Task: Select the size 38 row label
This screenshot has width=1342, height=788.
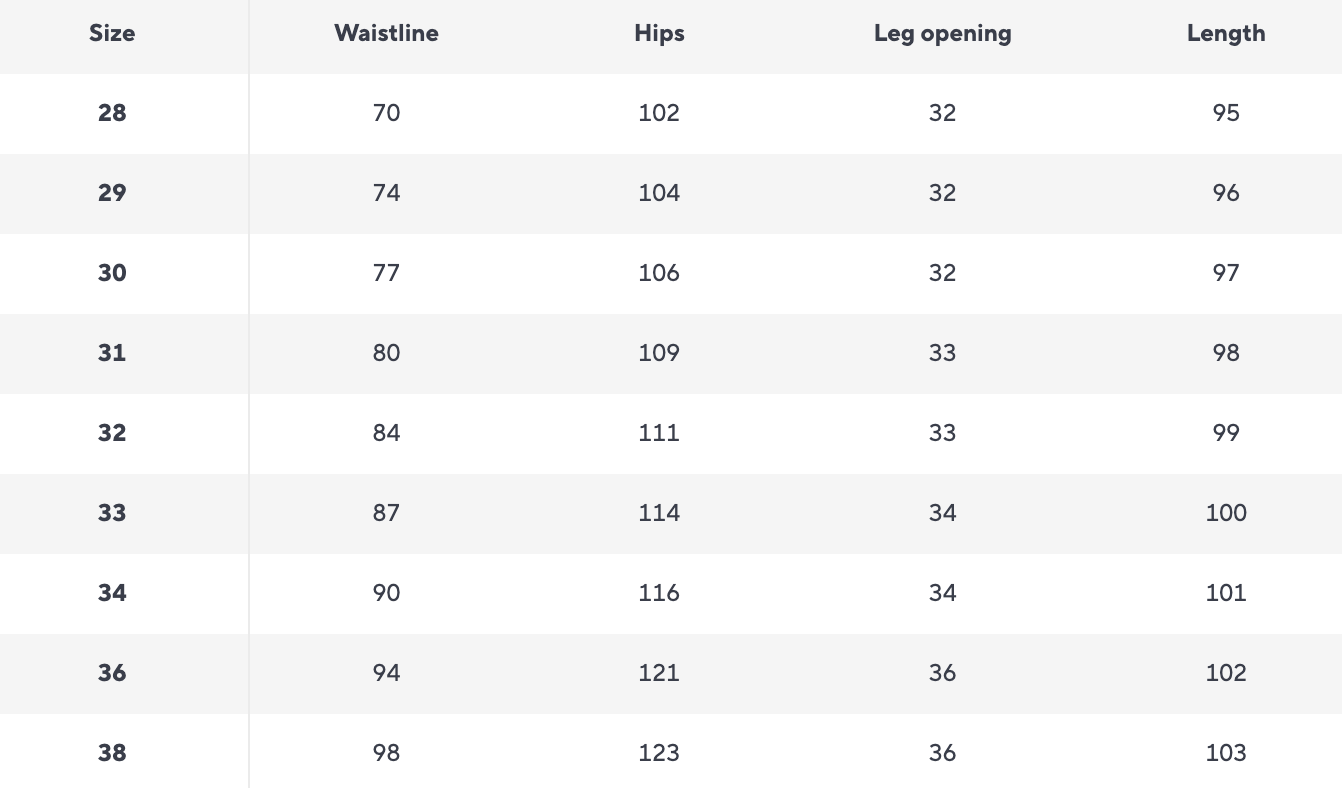Action: tap(112, 753)
